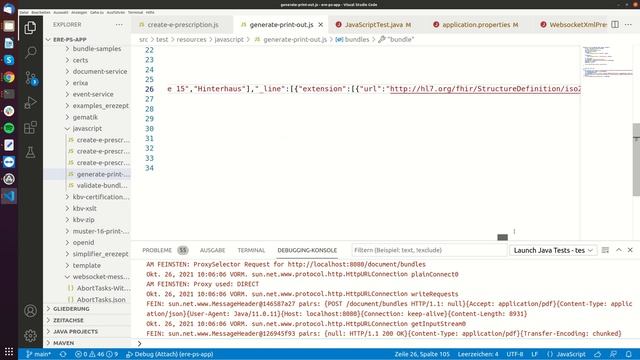Click the debug console filter input
Viewport: 640px width, 360px height.
(x=429, y=250)
